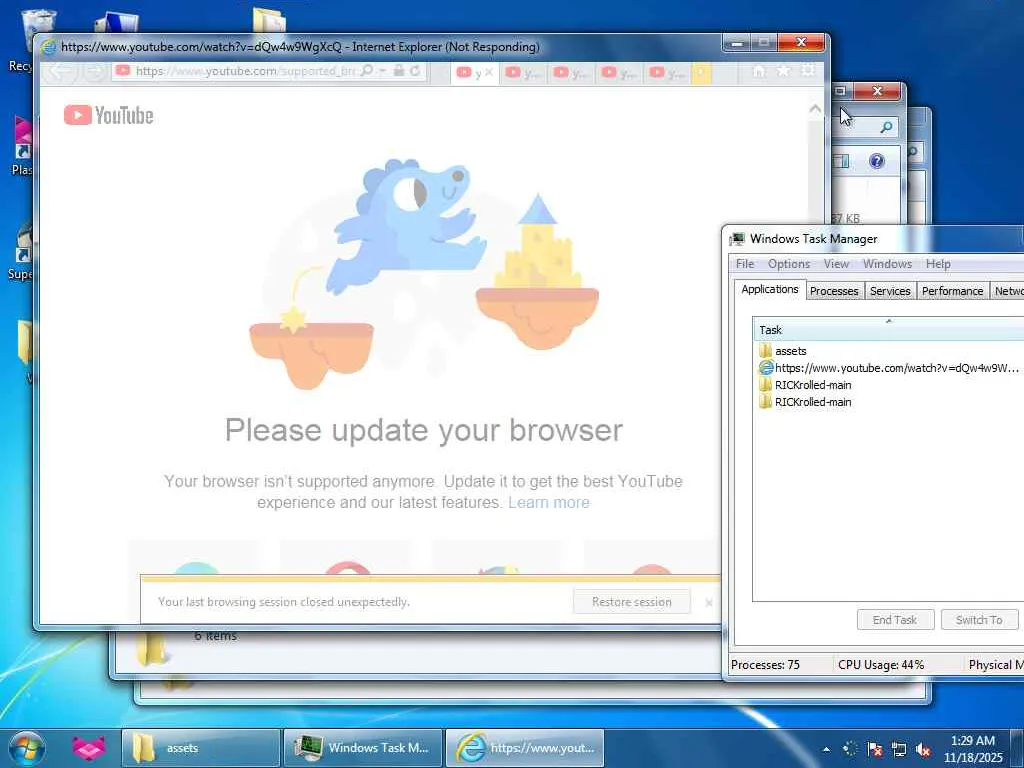1024x768 pixels.
Task: Switch to the Processes tab
Action: [x=834, y=291]
